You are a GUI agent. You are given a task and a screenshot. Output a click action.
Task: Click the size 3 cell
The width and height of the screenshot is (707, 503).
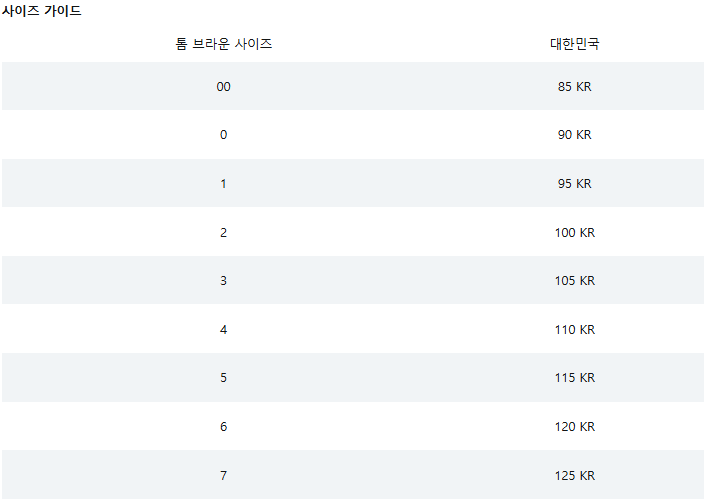[x=224, y=281]
